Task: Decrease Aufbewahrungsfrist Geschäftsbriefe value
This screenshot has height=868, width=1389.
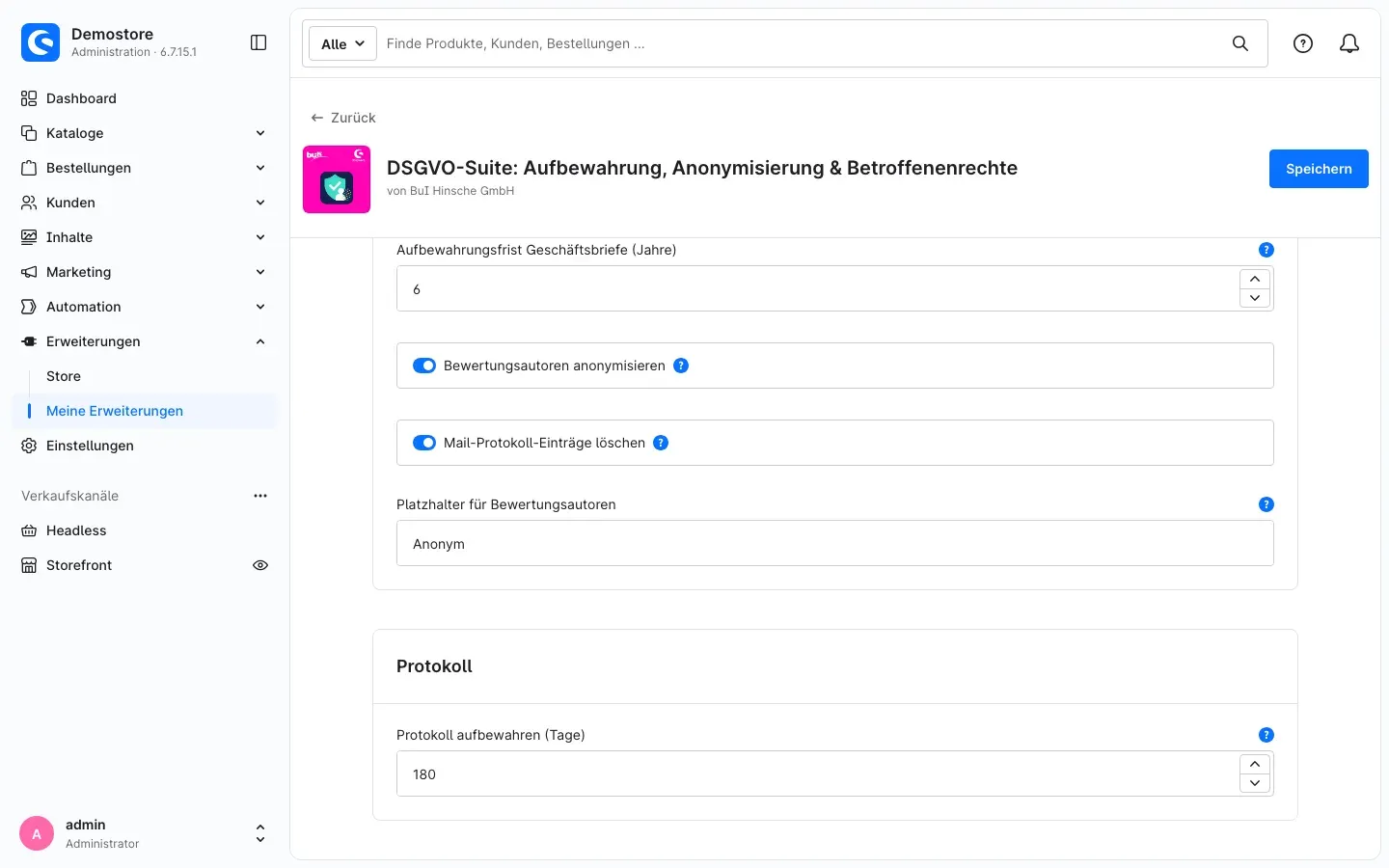Action: (1255, 298)
